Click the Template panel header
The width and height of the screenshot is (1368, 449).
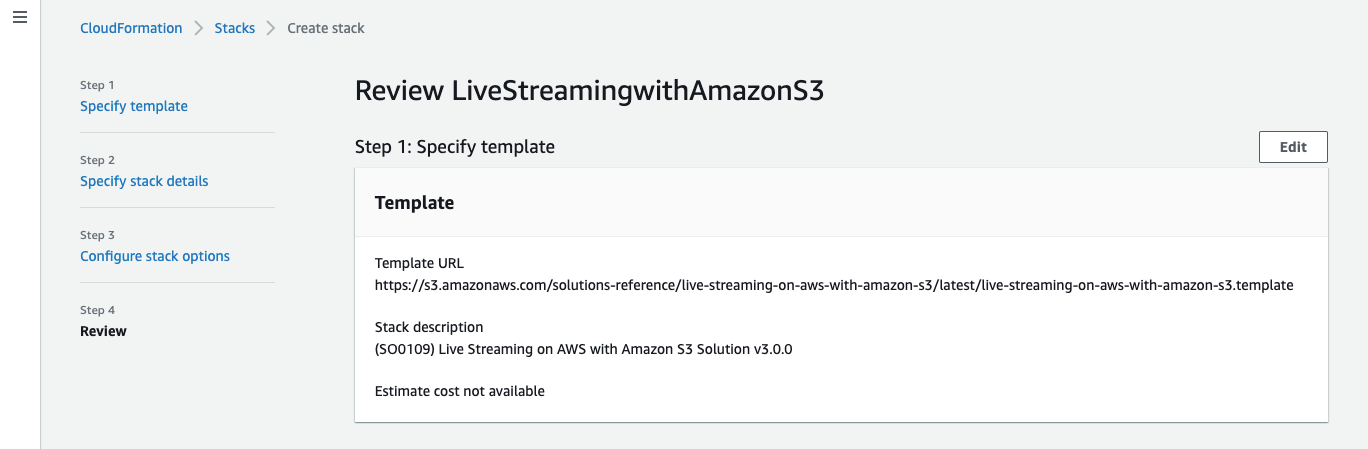[414, 203]
